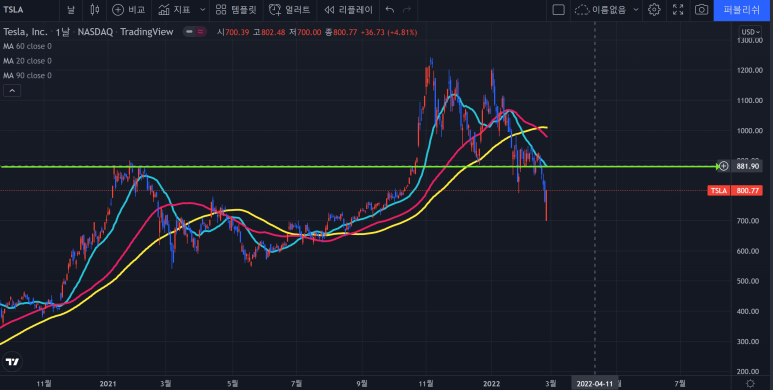
Task: Expand the 이름없음 layout dropdown arrow
Action: 635,10
